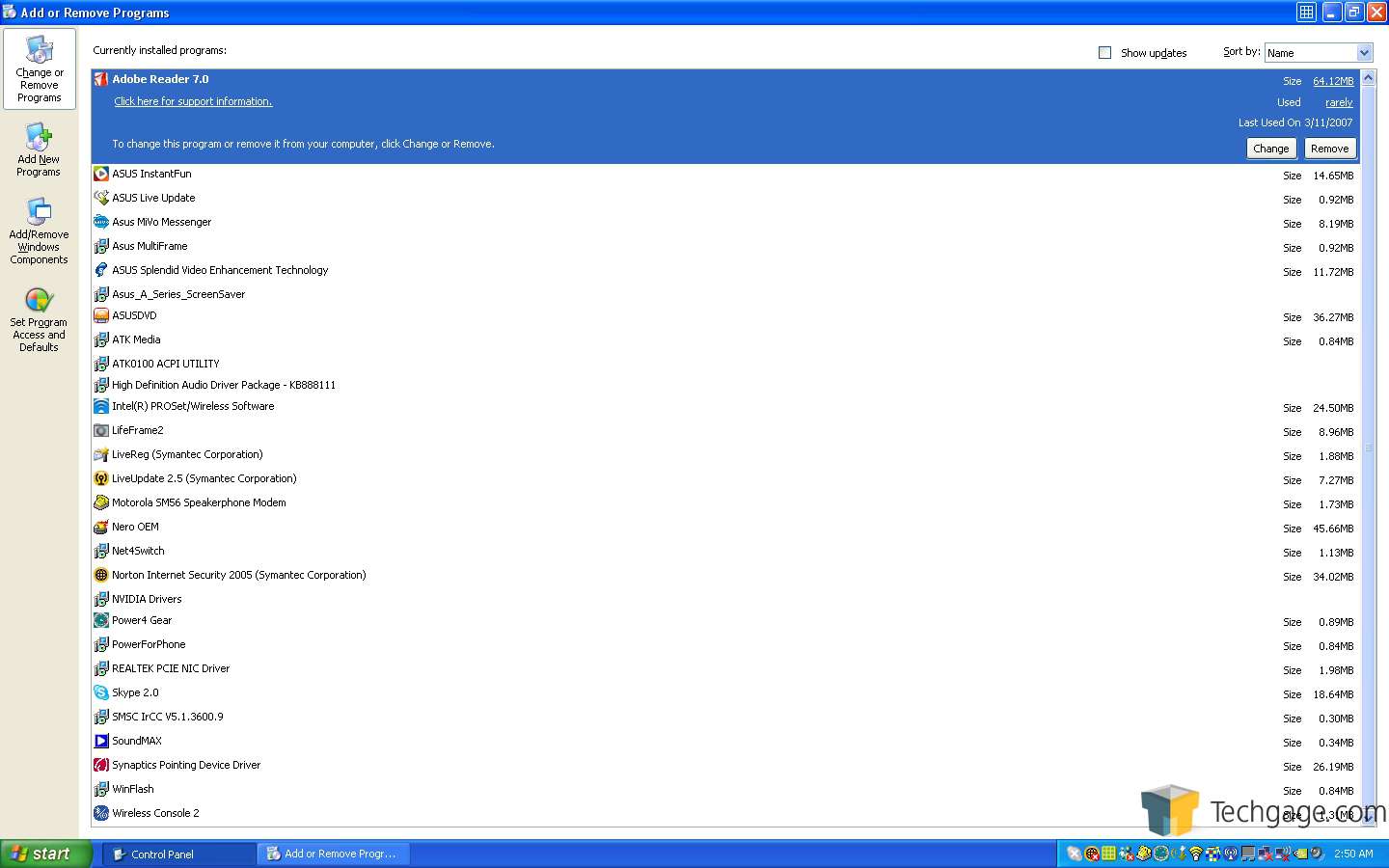Click the Remove button for Adobe Reader

(1329, 149)
